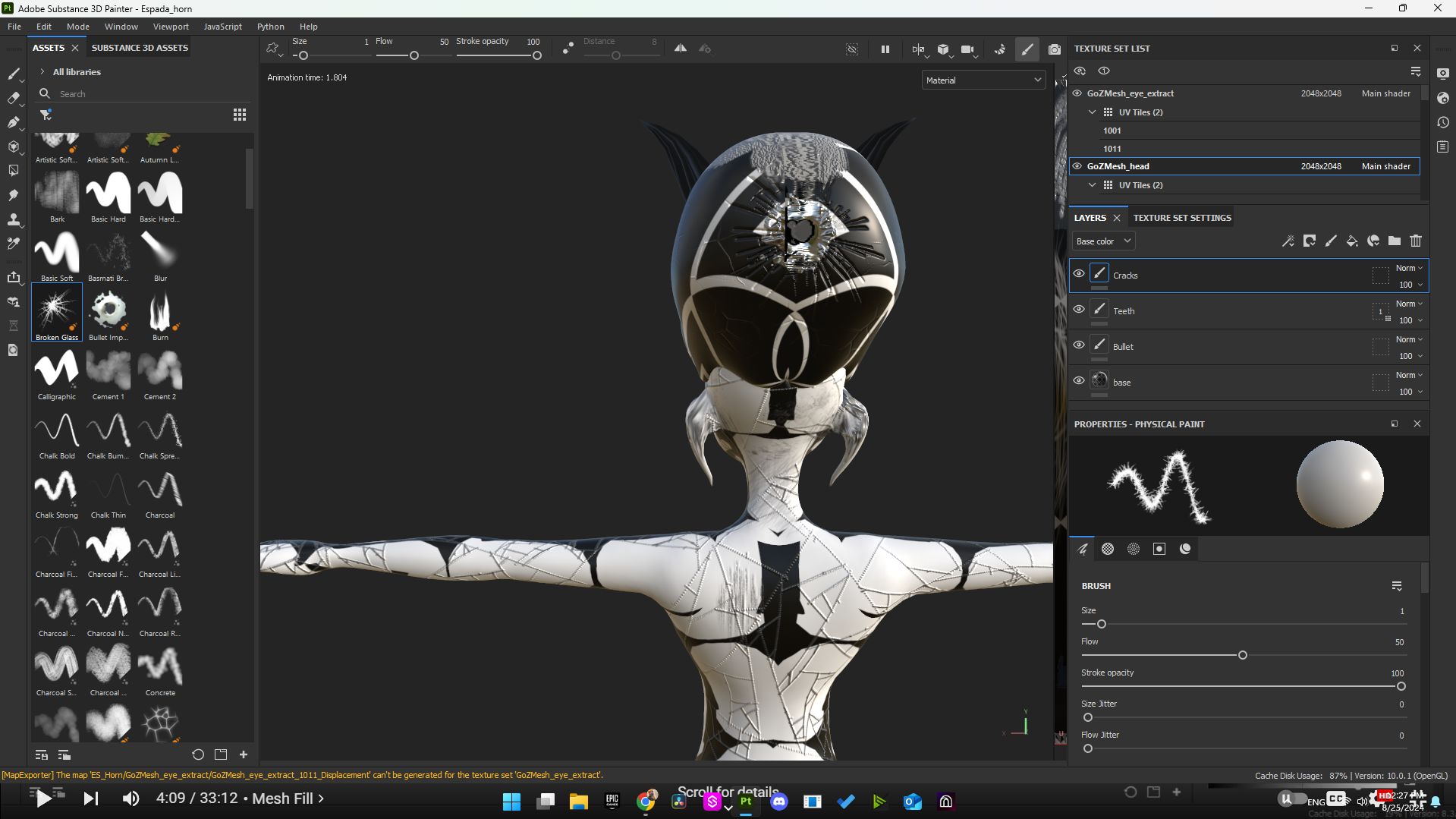
Task: Delete the selected layer
Action: point(1416,241)
